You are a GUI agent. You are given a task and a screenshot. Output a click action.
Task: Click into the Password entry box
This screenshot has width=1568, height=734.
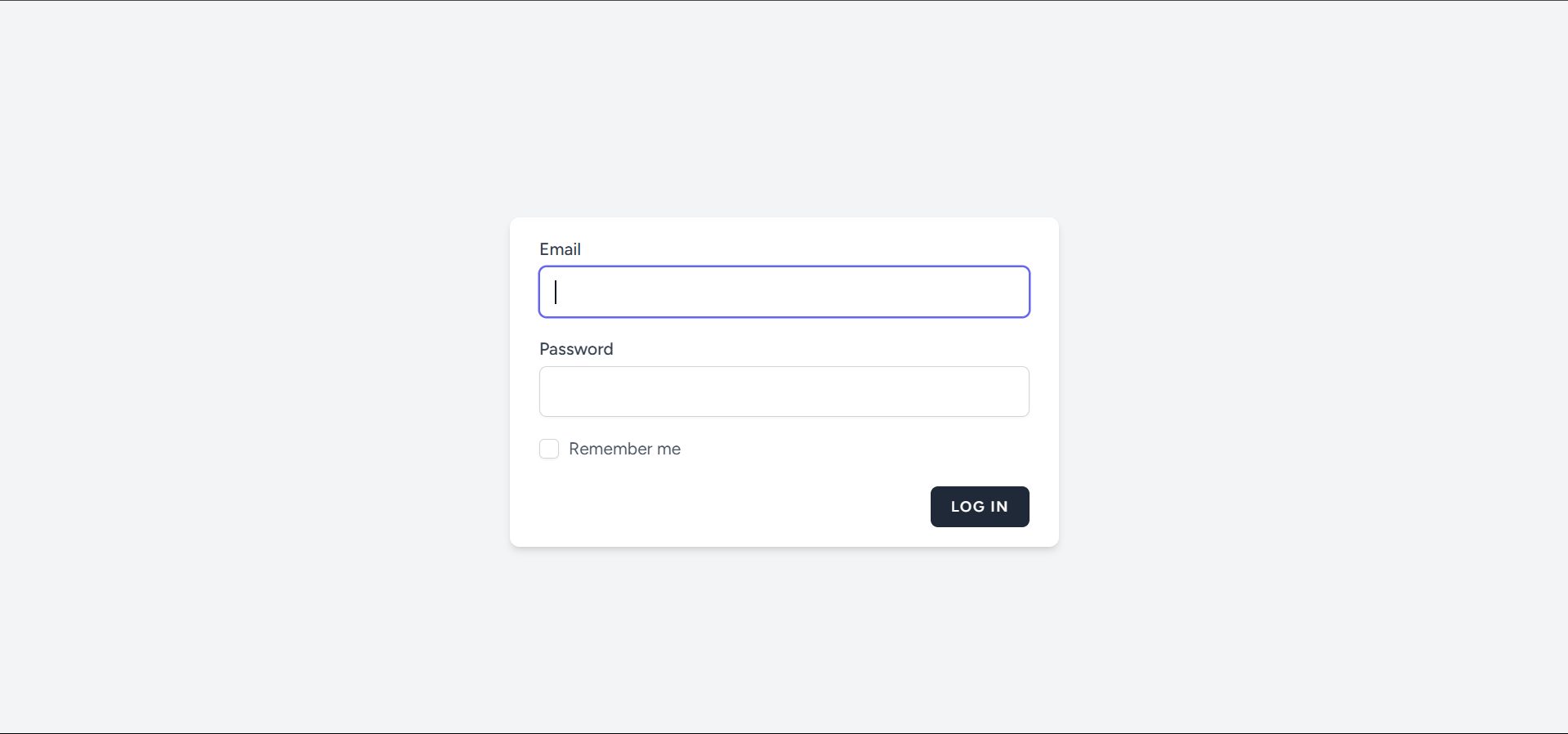pos(784,392)
